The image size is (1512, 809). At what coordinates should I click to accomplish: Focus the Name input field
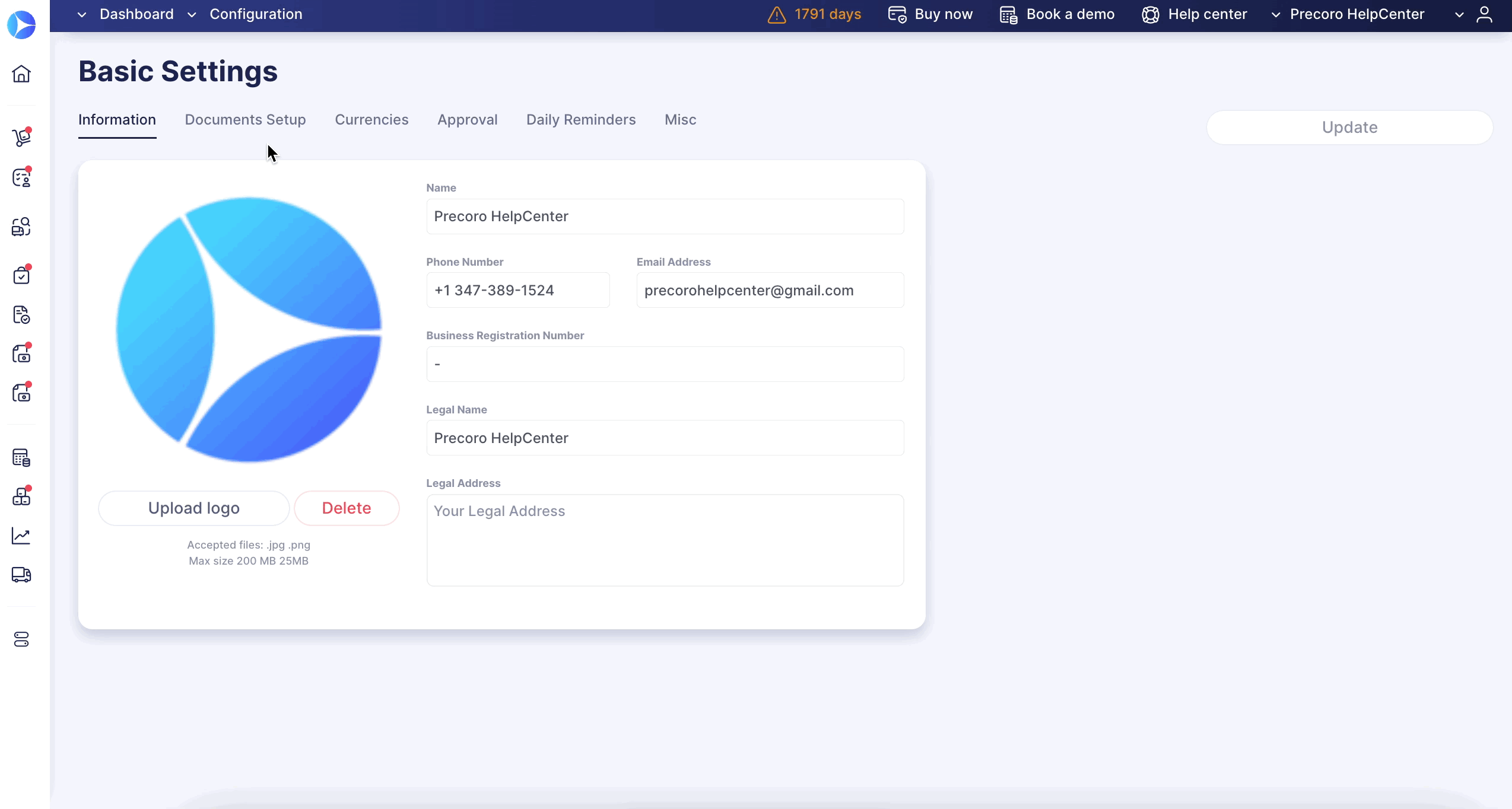665,216
